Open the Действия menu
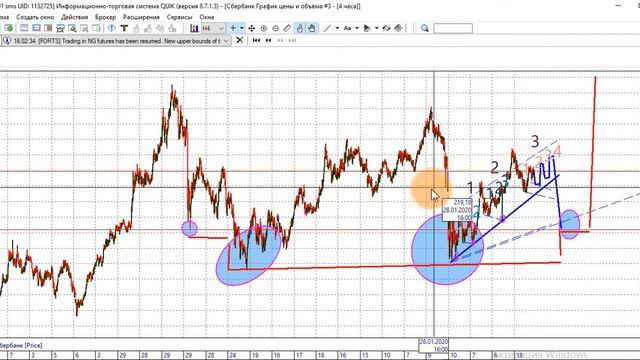 click(74, 17)
